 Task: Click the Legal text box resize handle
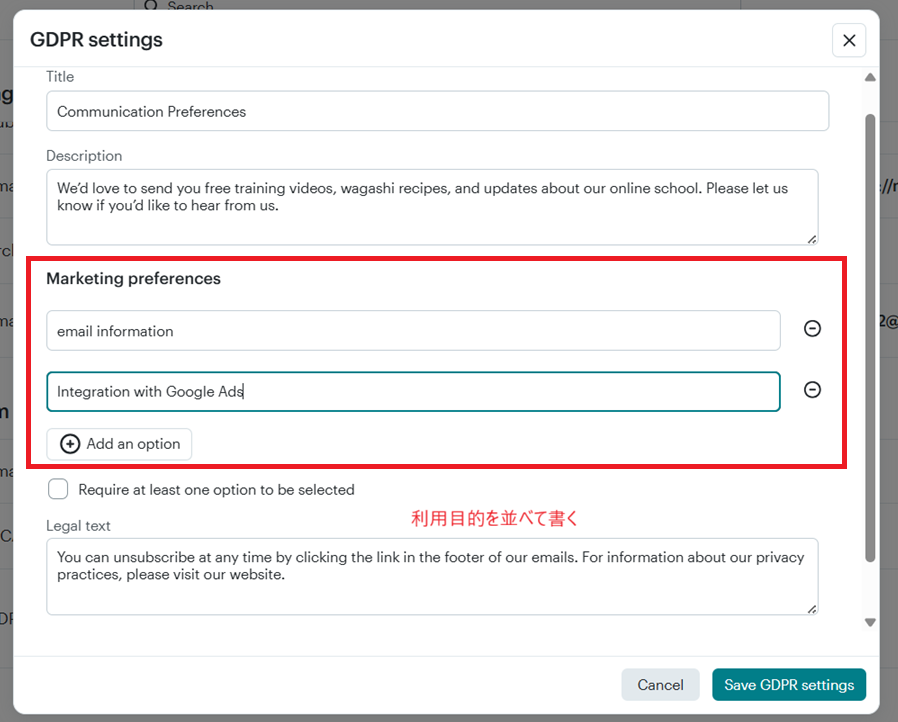[812, 609]
